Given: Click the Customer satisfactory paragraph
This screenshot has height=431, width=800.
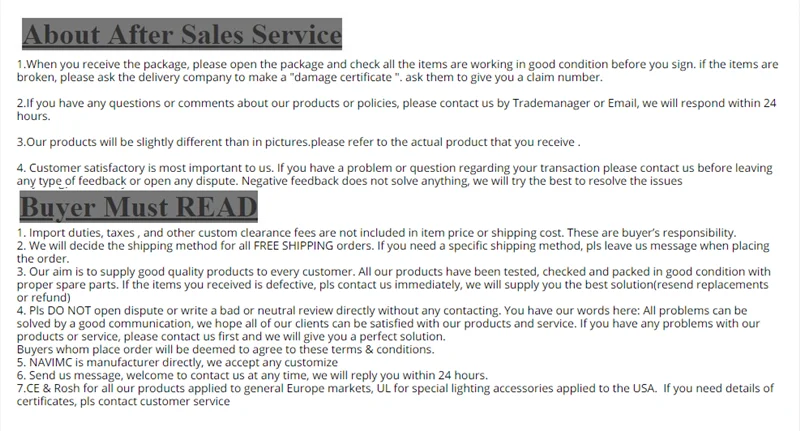Looking at the screenshot, I should (x=394, y=174).
